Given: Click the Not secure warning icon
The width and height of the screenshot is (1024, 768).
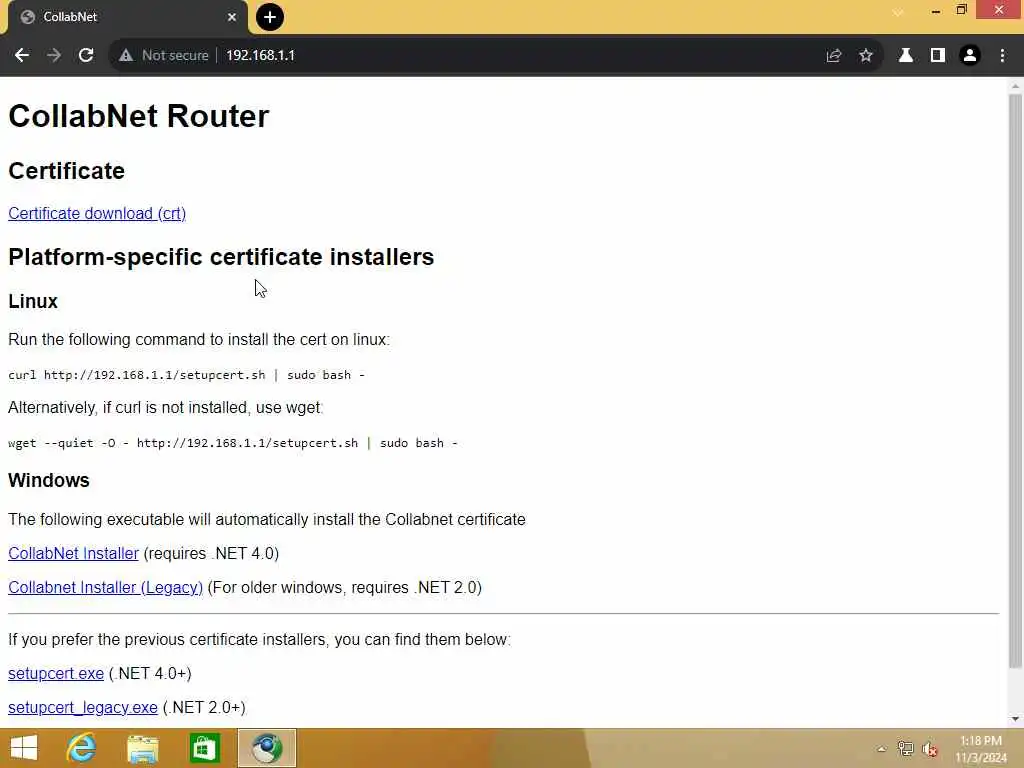Looking at the screenshot, I should pos(126,56).
